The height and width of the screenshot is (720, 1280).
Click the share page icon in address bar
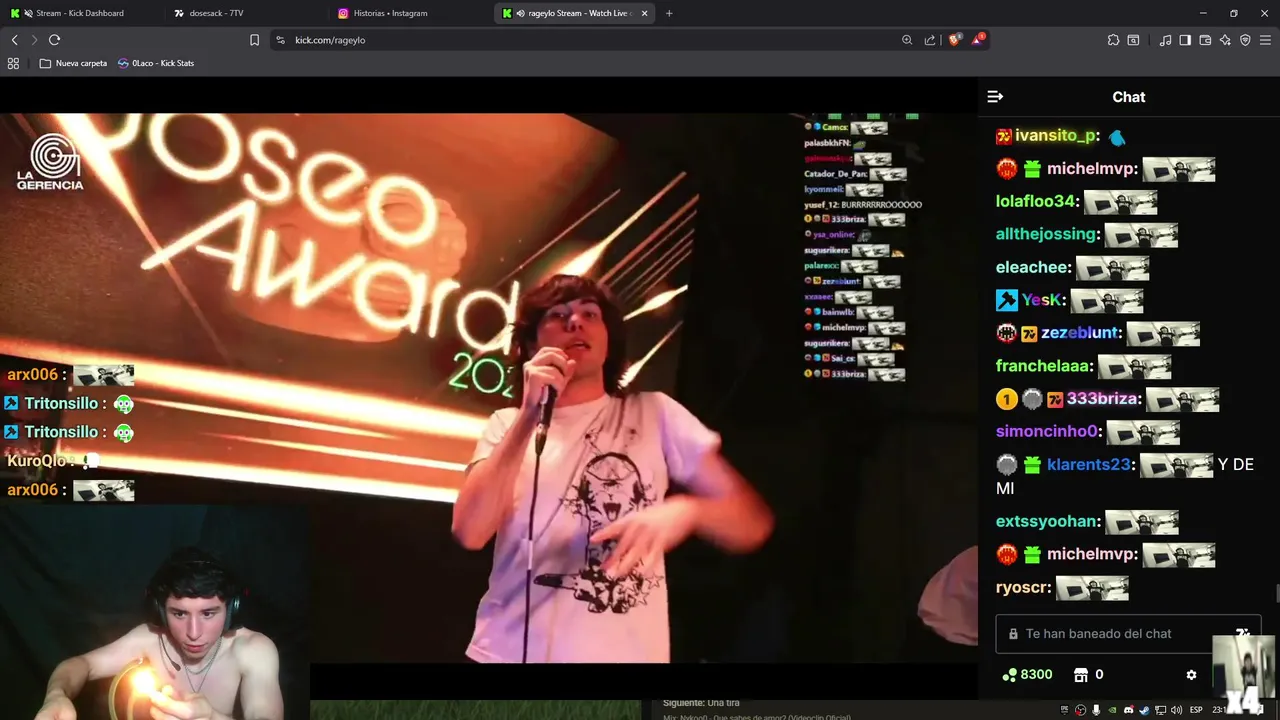[930, 40]
